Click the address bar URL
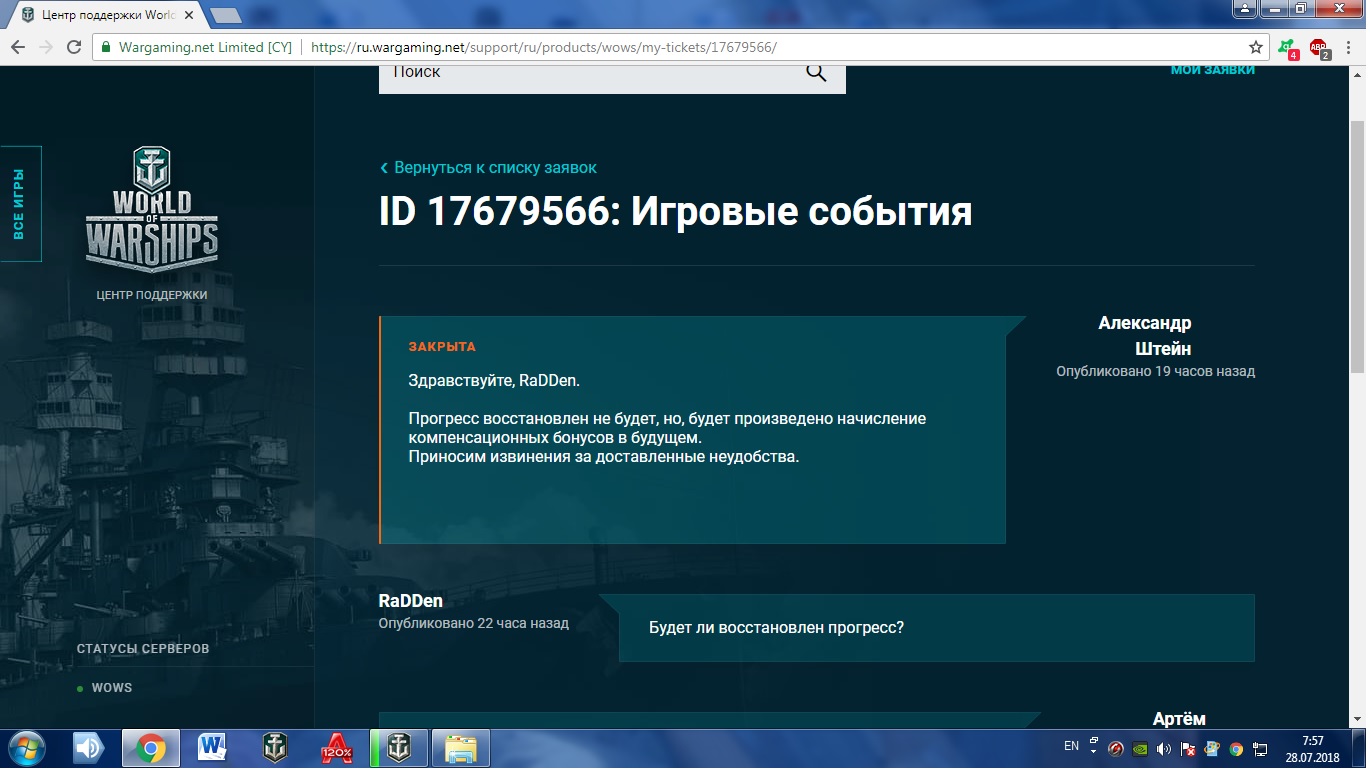This screenshot has height=774, width=1370. pyautogui.click(x=544, y=47)
